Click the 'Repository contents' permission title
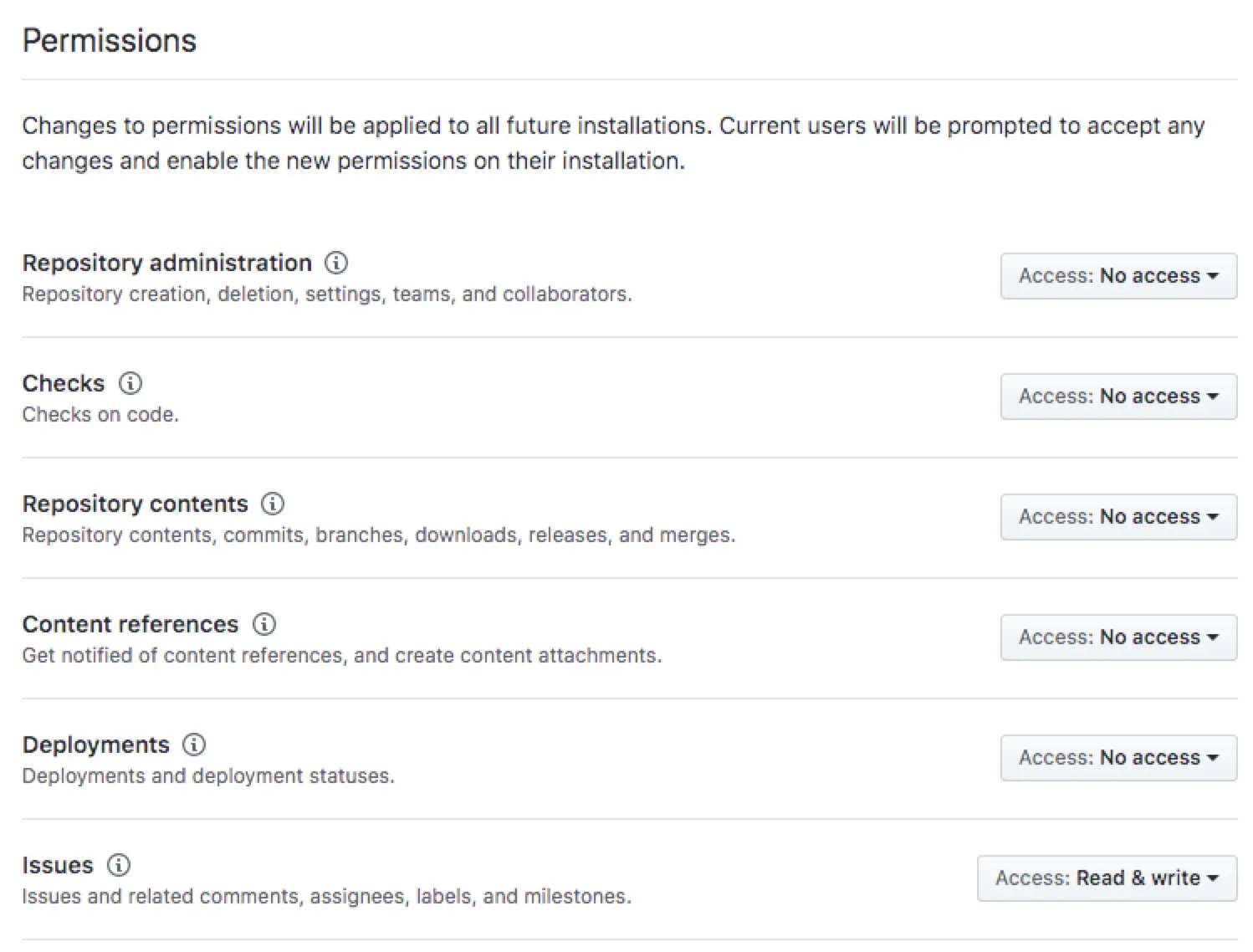The image size is (1253, 952). coord(135,504)
